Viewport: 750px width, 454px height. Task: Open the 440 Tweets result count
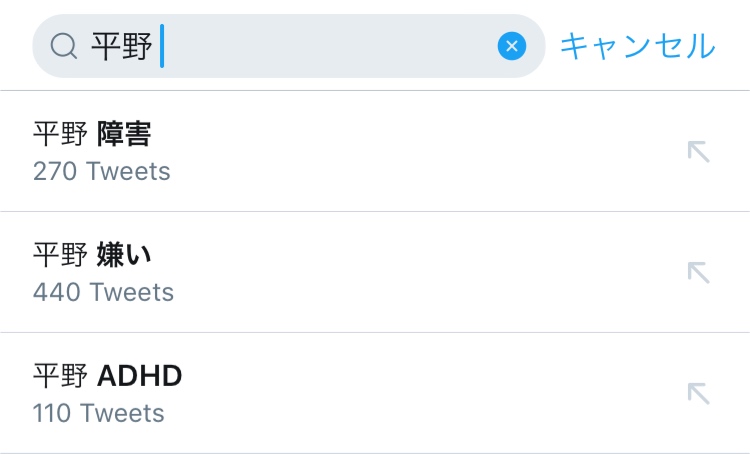(103, 292)
